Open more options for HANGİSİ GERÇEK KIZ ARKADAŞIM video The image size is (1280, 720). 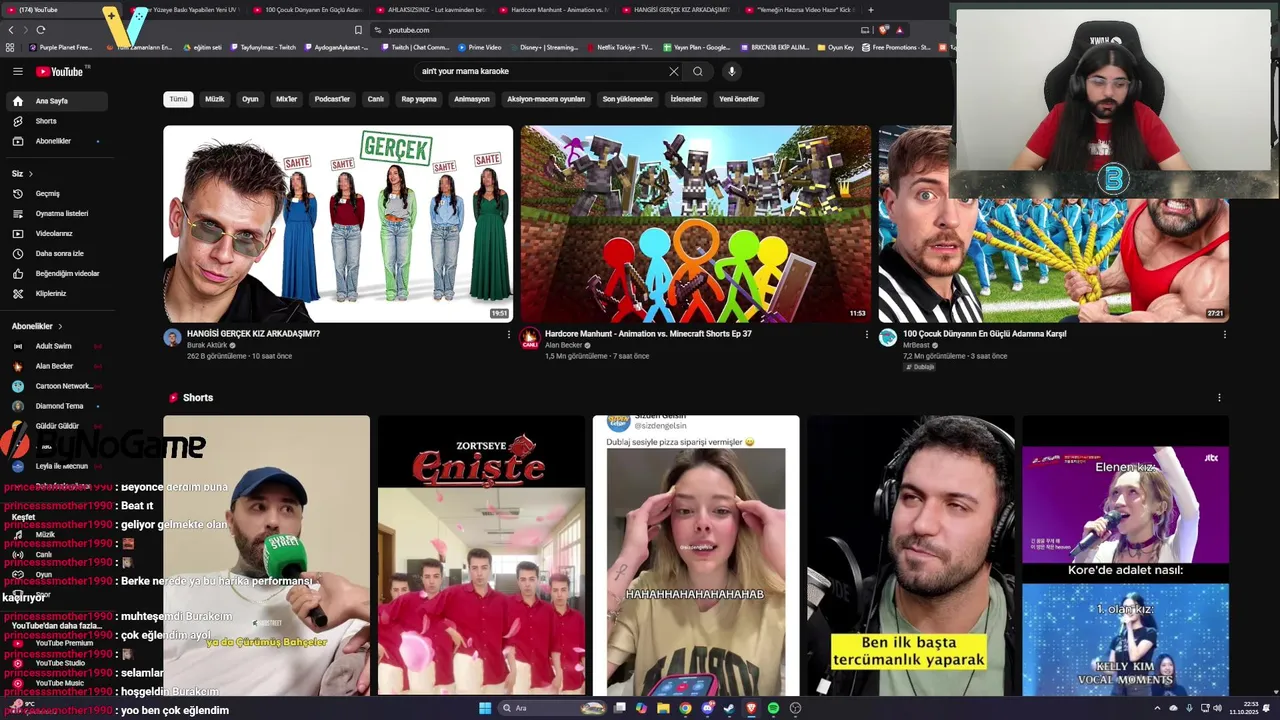[x=508, y=335]
